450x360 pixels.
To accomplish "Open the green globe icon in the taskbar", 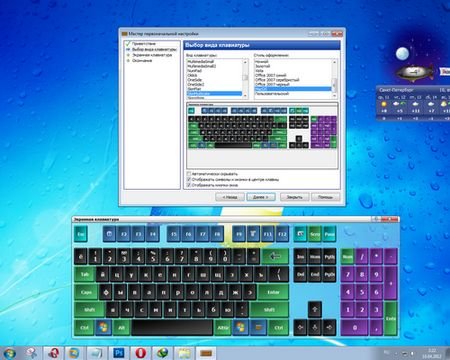I will (162, 353).
